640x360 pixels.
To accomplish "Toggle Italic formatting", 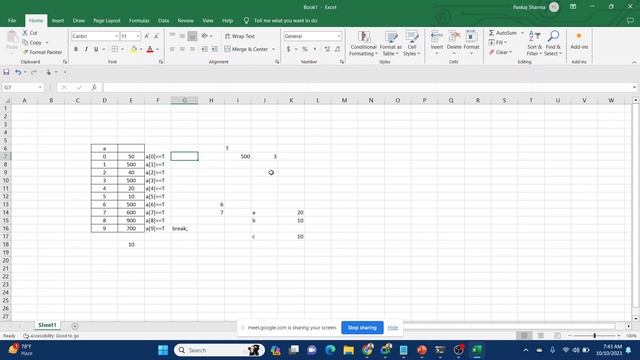I will [86, 49].
